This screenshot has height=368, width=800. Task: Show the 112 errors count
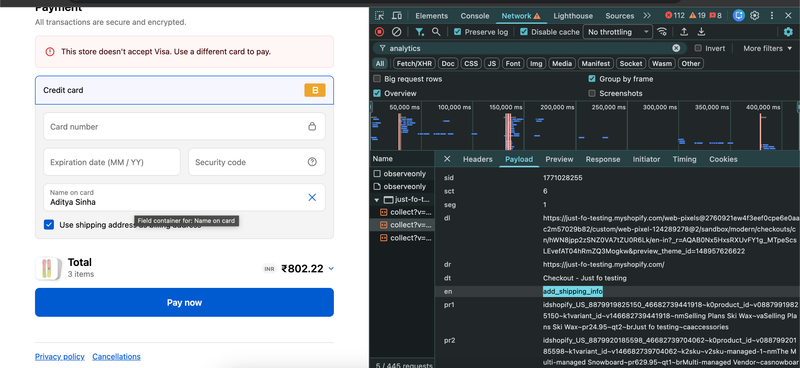[675, 15]
